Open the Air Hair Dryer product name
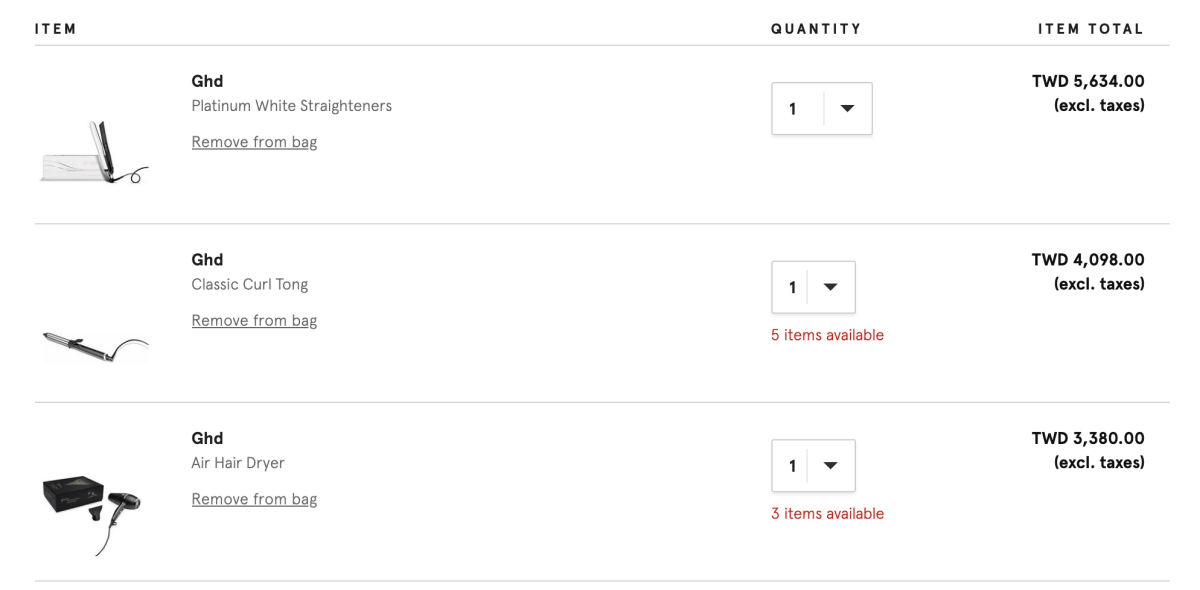The height and width of the screenshot is (590, 1200). point(238,463)
